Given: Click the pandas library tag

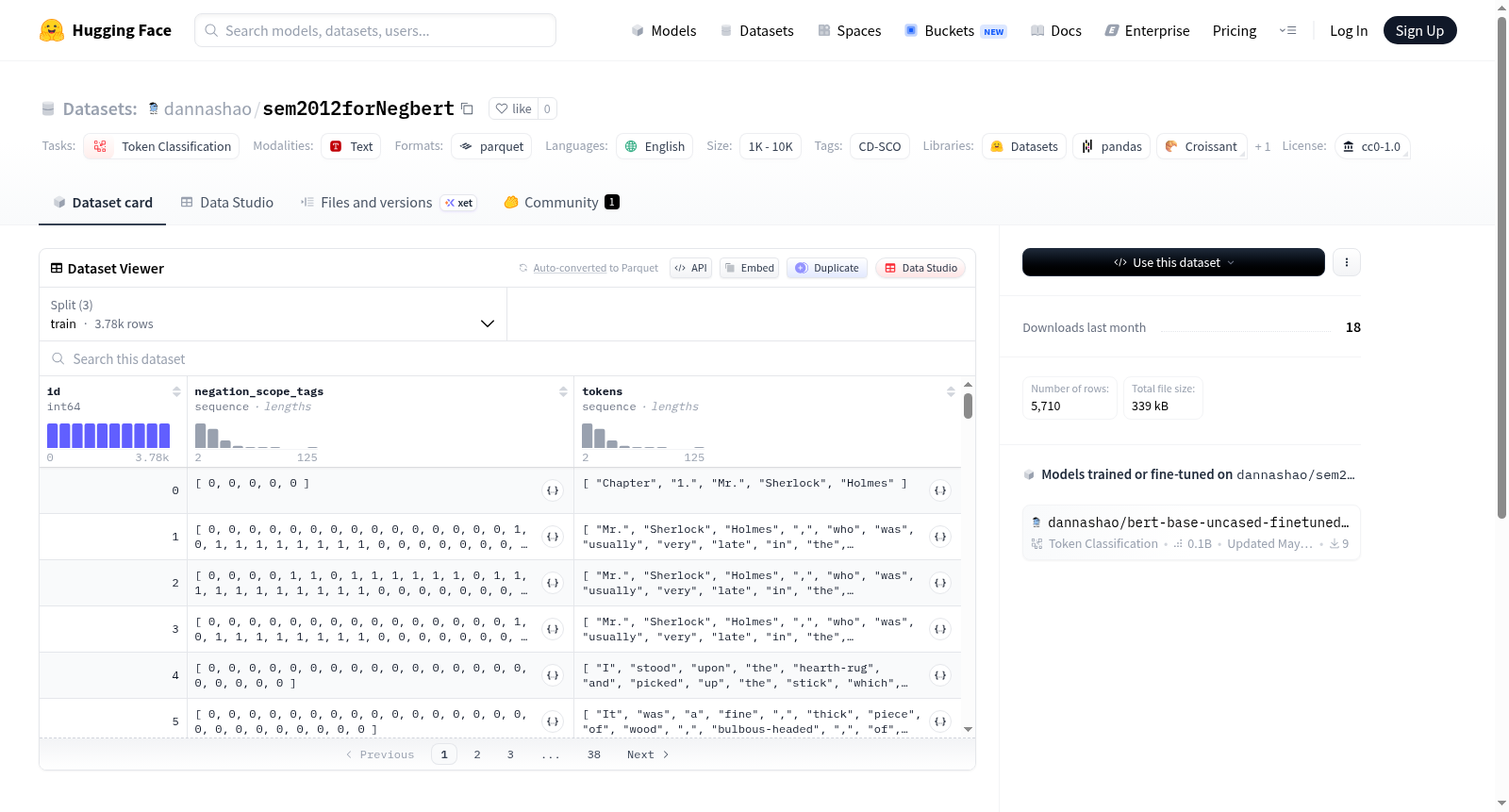Looking at the screenshot, I should coord(1111,146).
